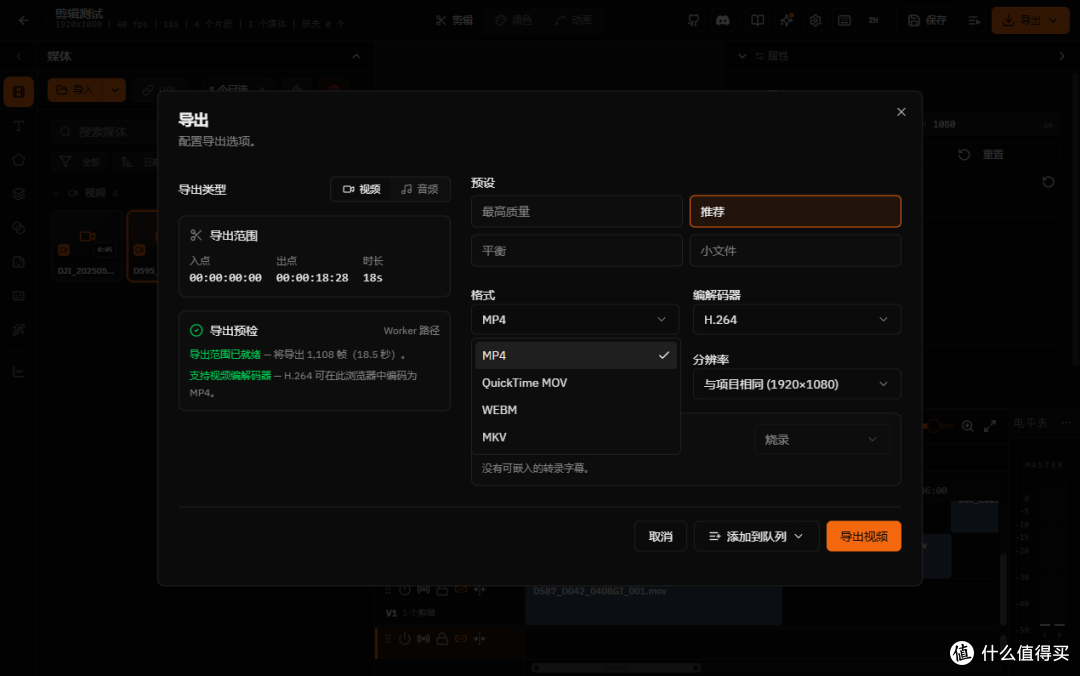Click the horizontal timeline scrollbar
This screenshot has width=1080, height=676.
616,668
